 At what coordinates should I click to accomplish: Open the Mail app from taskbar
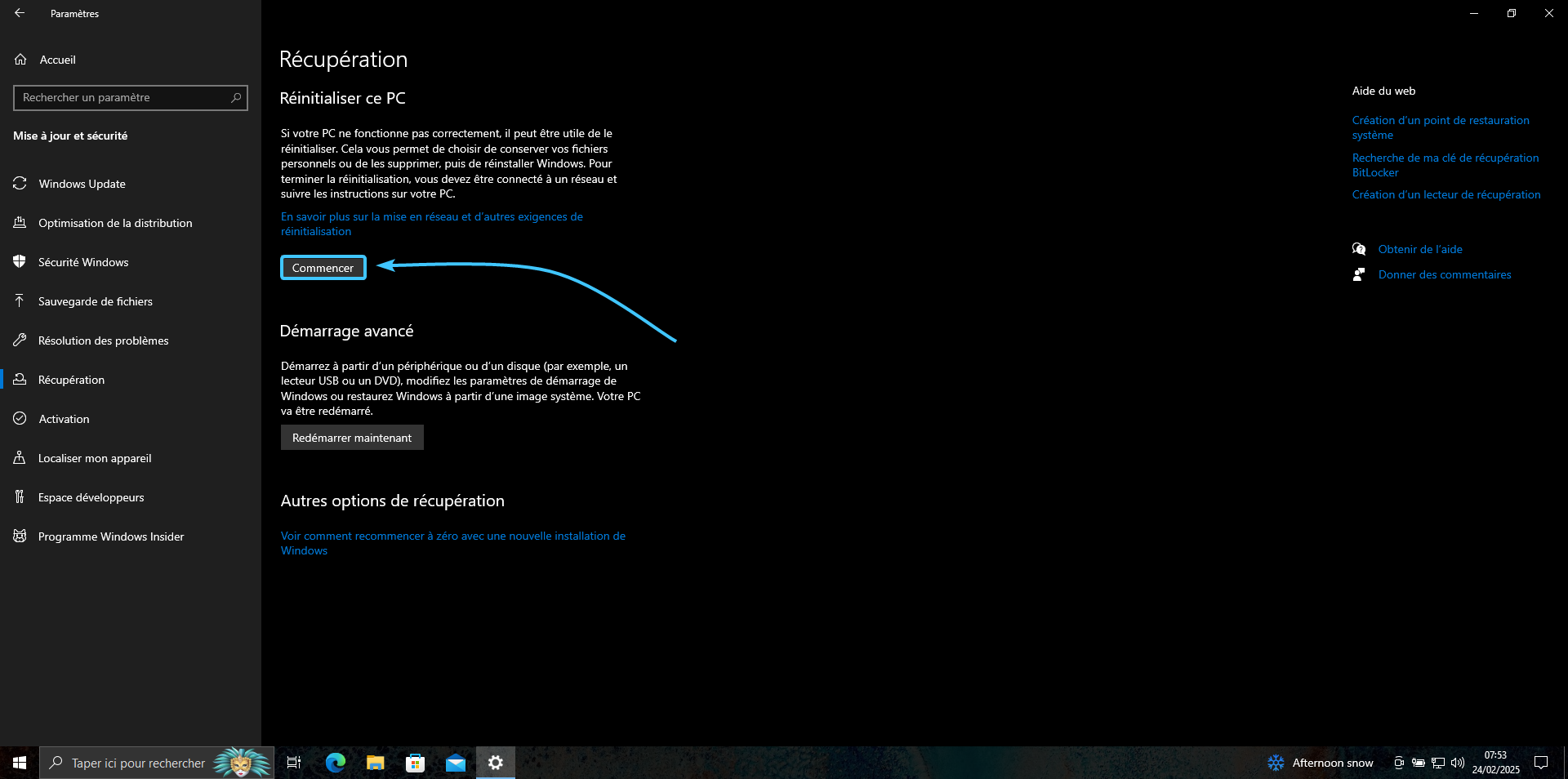pyautogui.click(x=456, y=763)
